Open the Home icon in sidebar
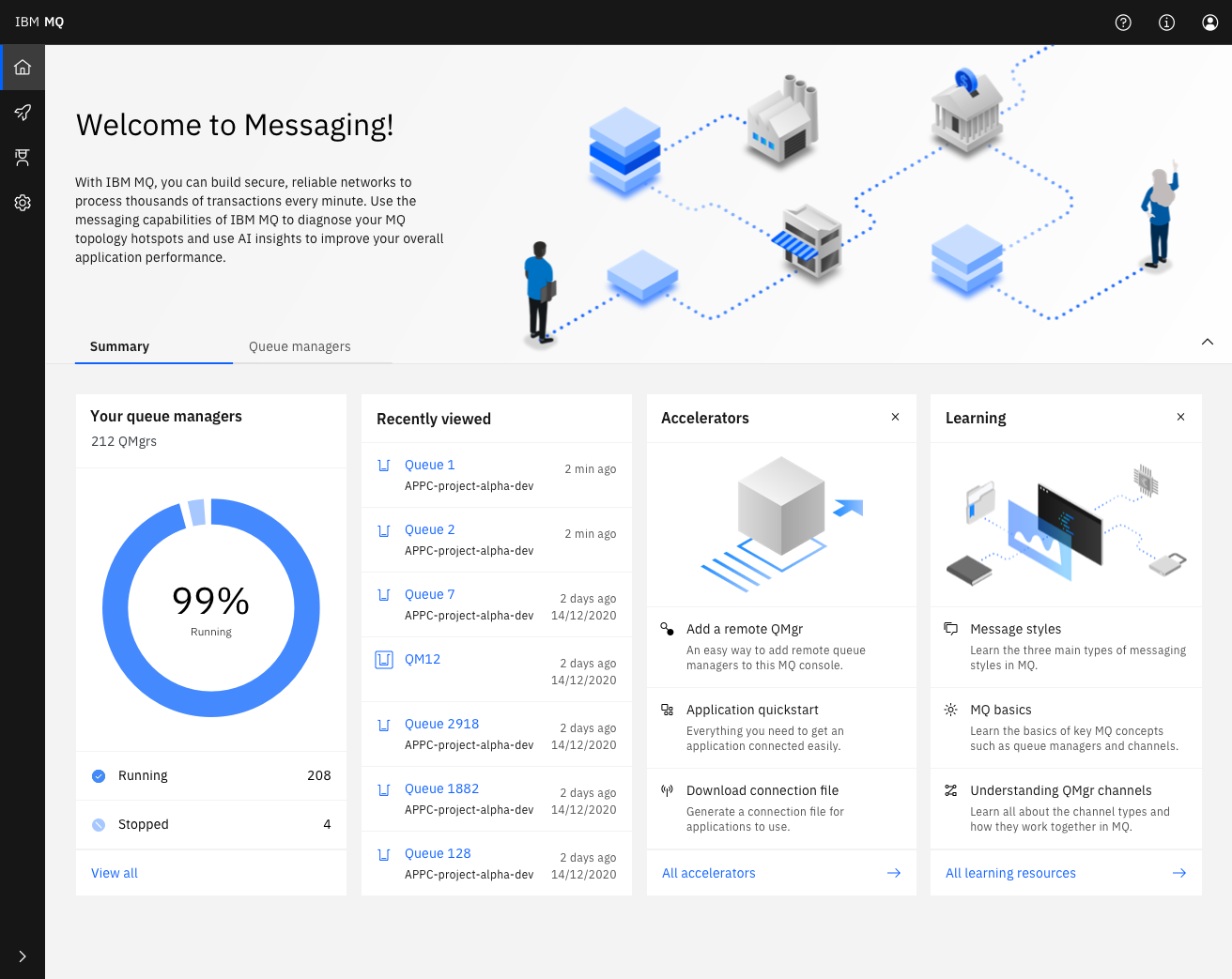The width and height of the screenshot is (1232, 979). pos(23,68)
